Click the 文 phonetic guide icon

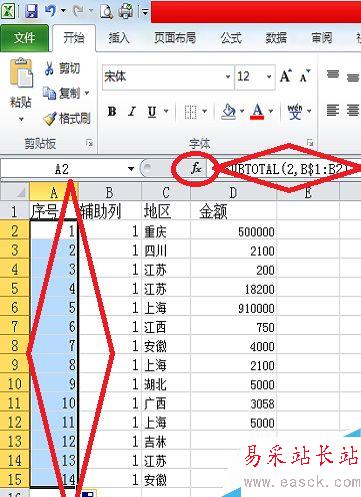tap(295, 111)
